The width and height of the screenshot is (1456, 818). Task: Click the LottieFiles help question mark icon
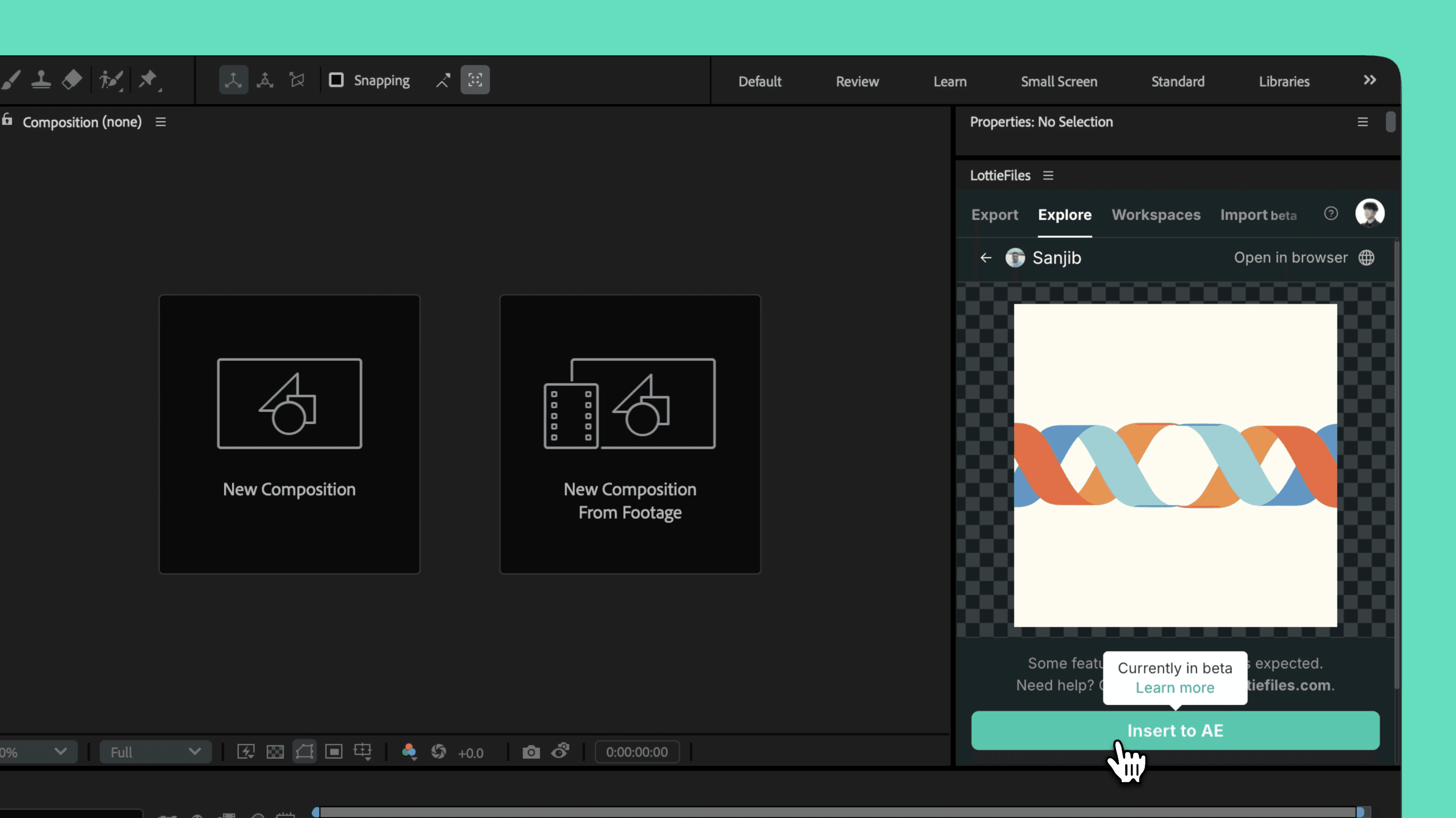[x=1331, y=213]
